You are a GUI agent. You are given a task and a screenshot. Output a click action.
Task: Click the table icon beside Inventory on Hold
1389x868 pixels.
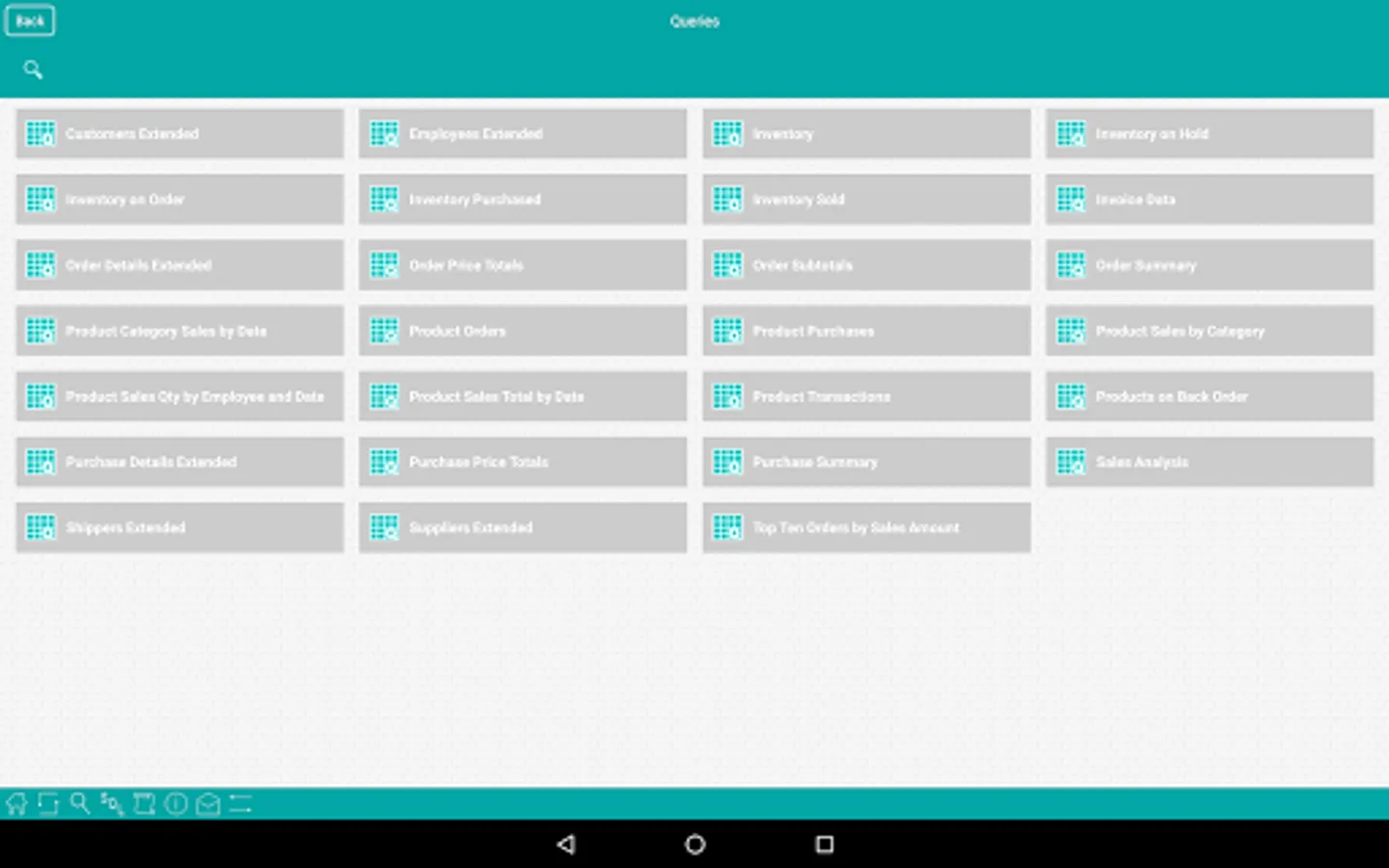click(1071, 133)
